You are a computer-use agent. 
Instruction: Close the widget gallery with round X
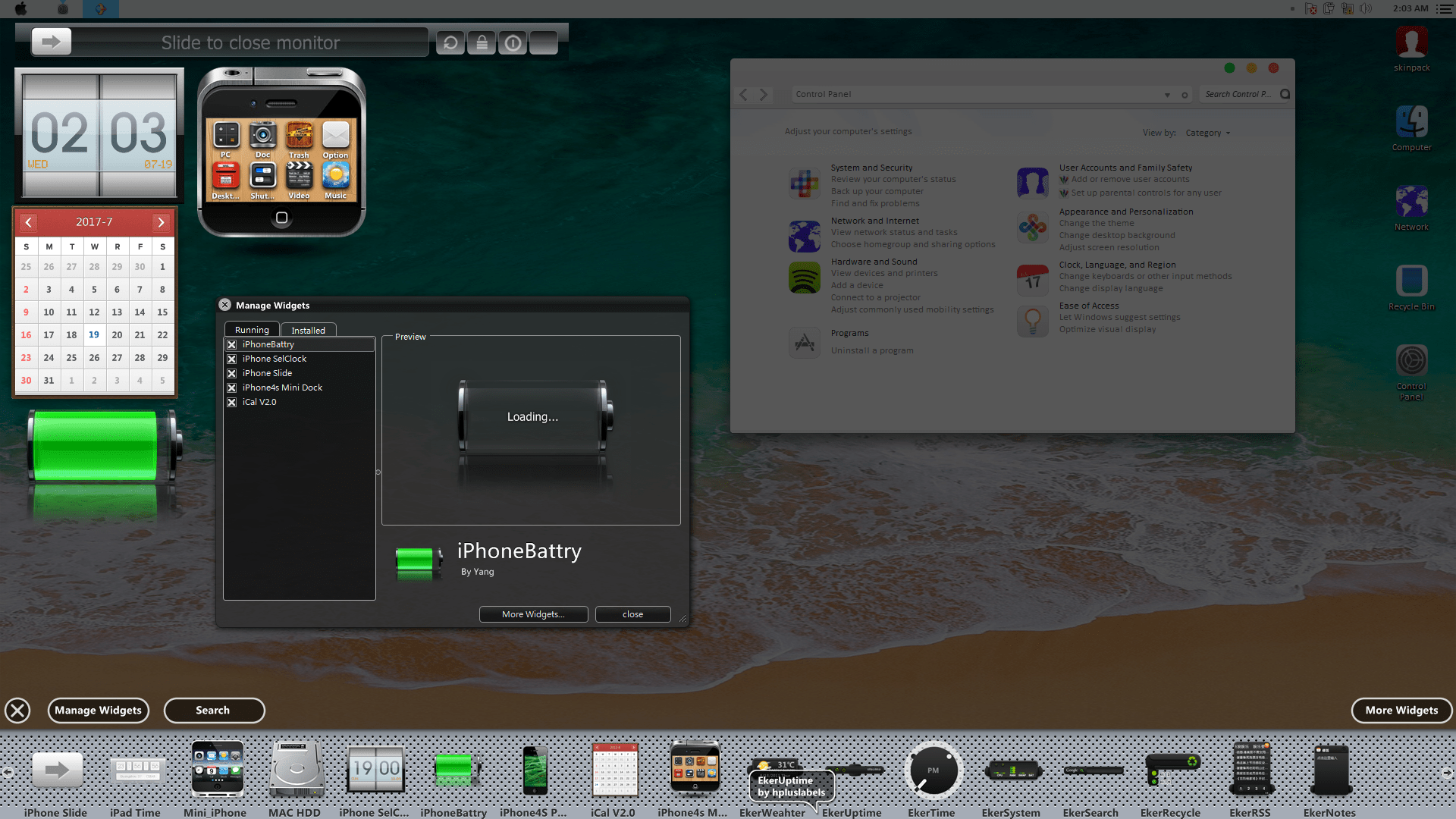[x=17, y=711]
